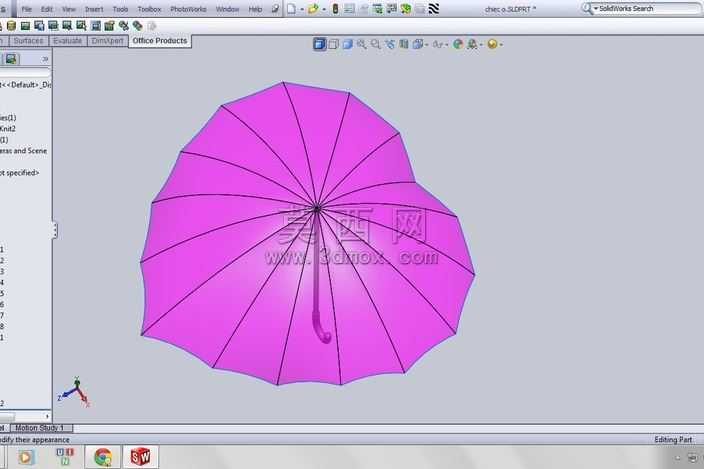The width and height of the screenshot is (704, 469).
Task: Select the 'not specified' material tree item
Action: [20, 173]
